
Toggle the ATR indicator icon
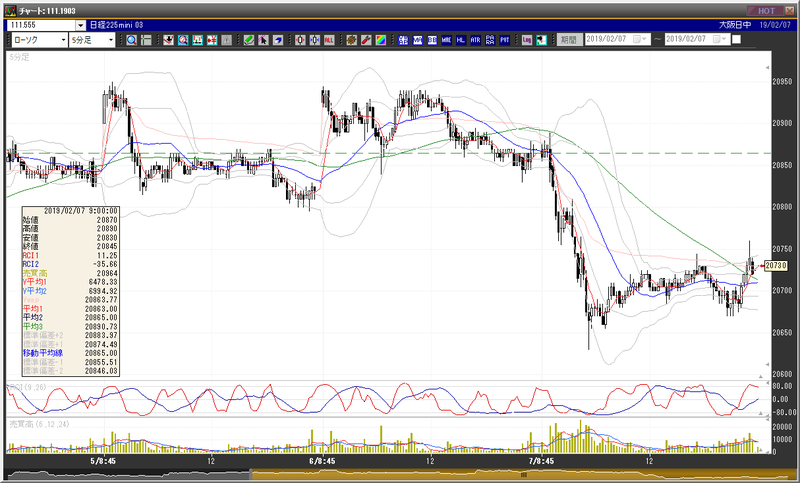(476, 40)
